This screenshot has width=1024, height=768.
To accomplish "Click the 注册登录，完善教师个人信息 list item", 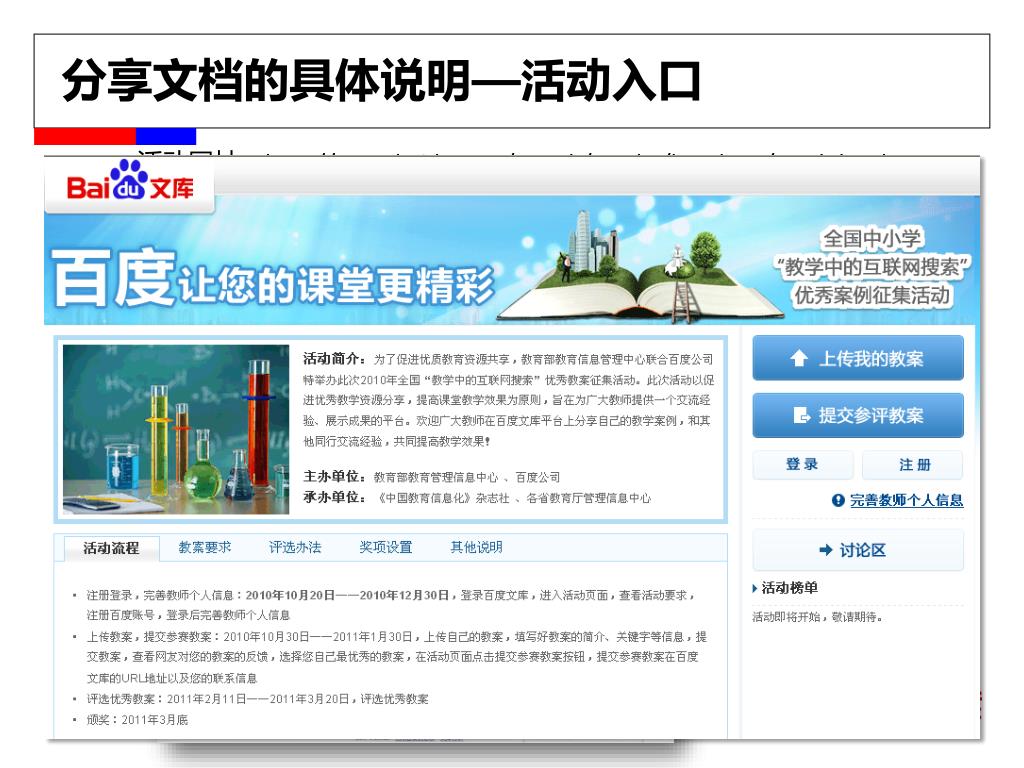I will (x=391, y=605).
